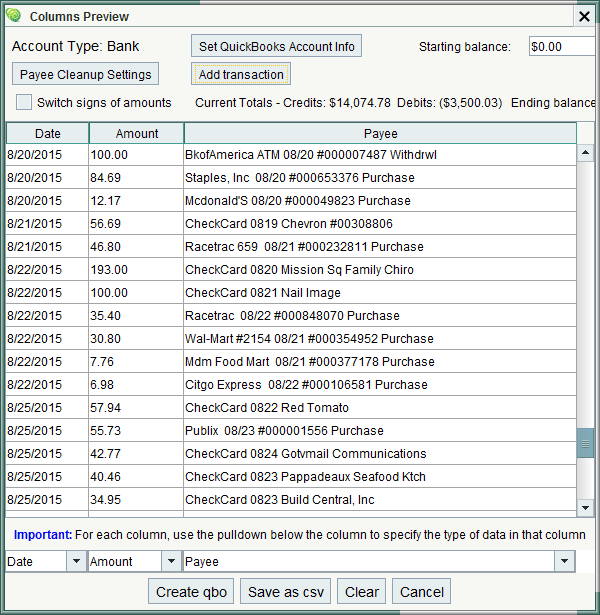Select the Mission Sq Family Chiro cell
Screen dimensions: 600x615
(x=380, y=269)
